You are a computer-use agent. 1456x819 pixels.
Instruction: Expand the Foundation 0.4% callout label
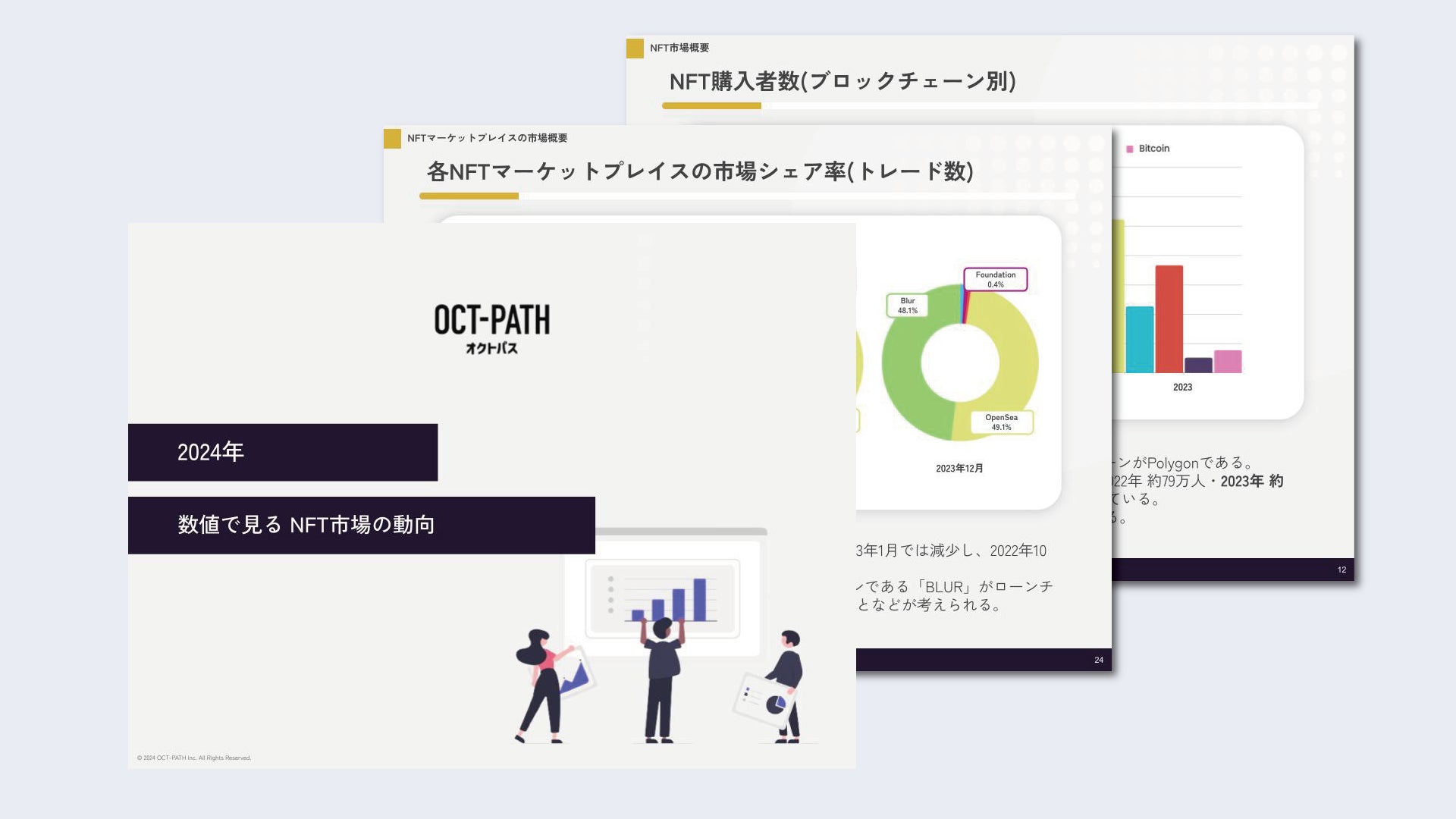coord(995,279)
